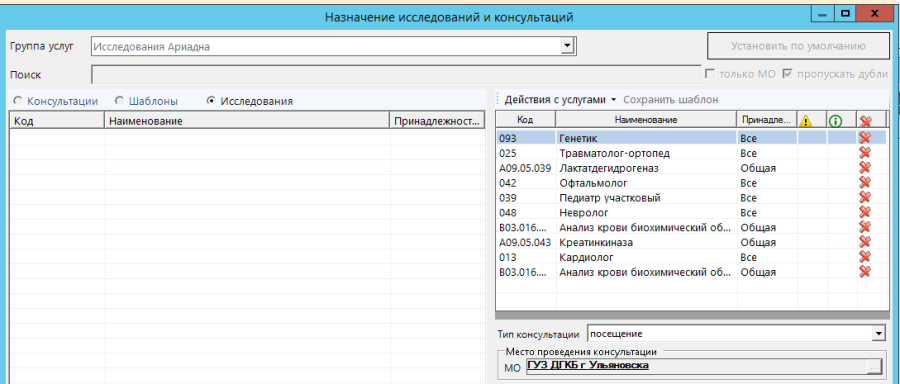Click the Установить по умолчанию button
Image resolution: width=900 pixels, height=384 pixels.
tap(797, 46)
